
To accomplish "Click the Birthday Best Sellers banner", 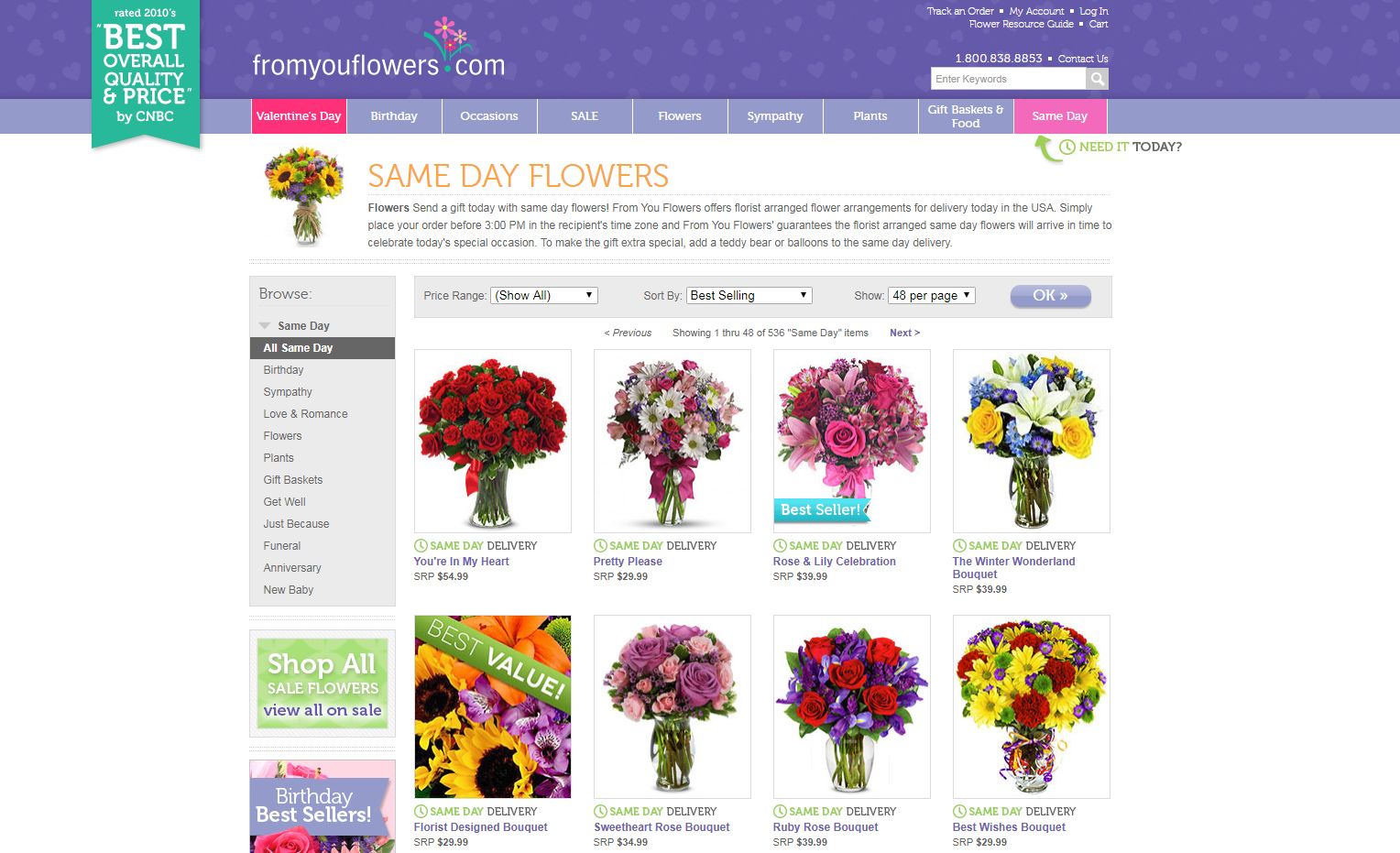I will point(323,806).
